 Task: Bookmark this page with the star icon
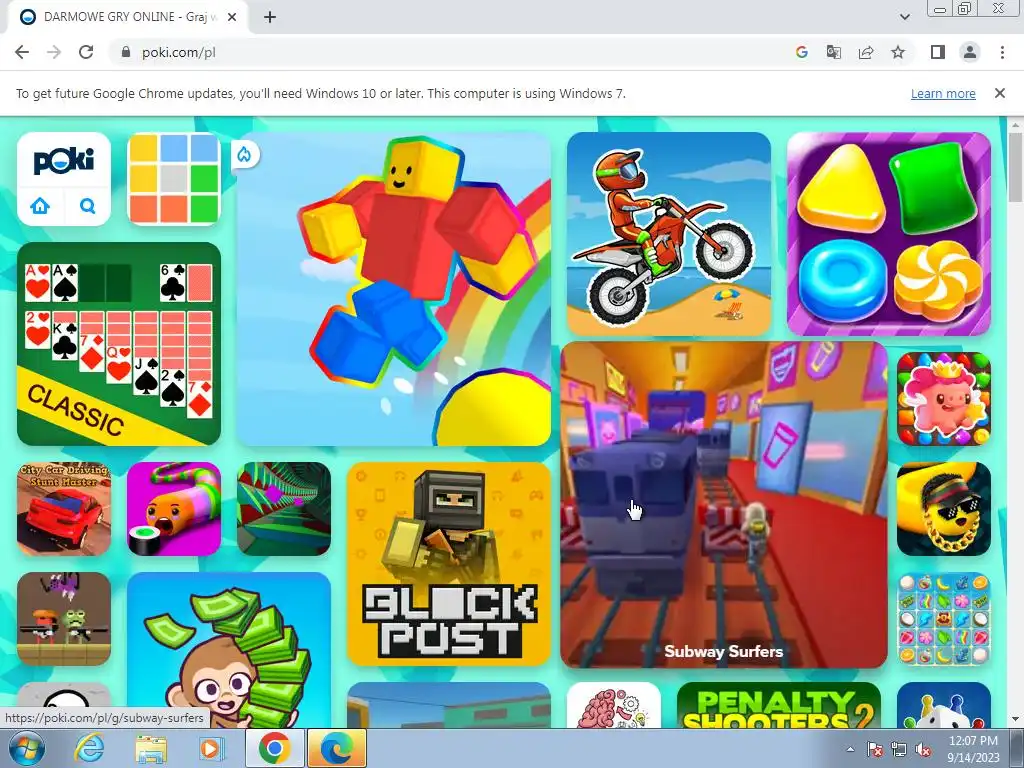[x=898, y=52]
